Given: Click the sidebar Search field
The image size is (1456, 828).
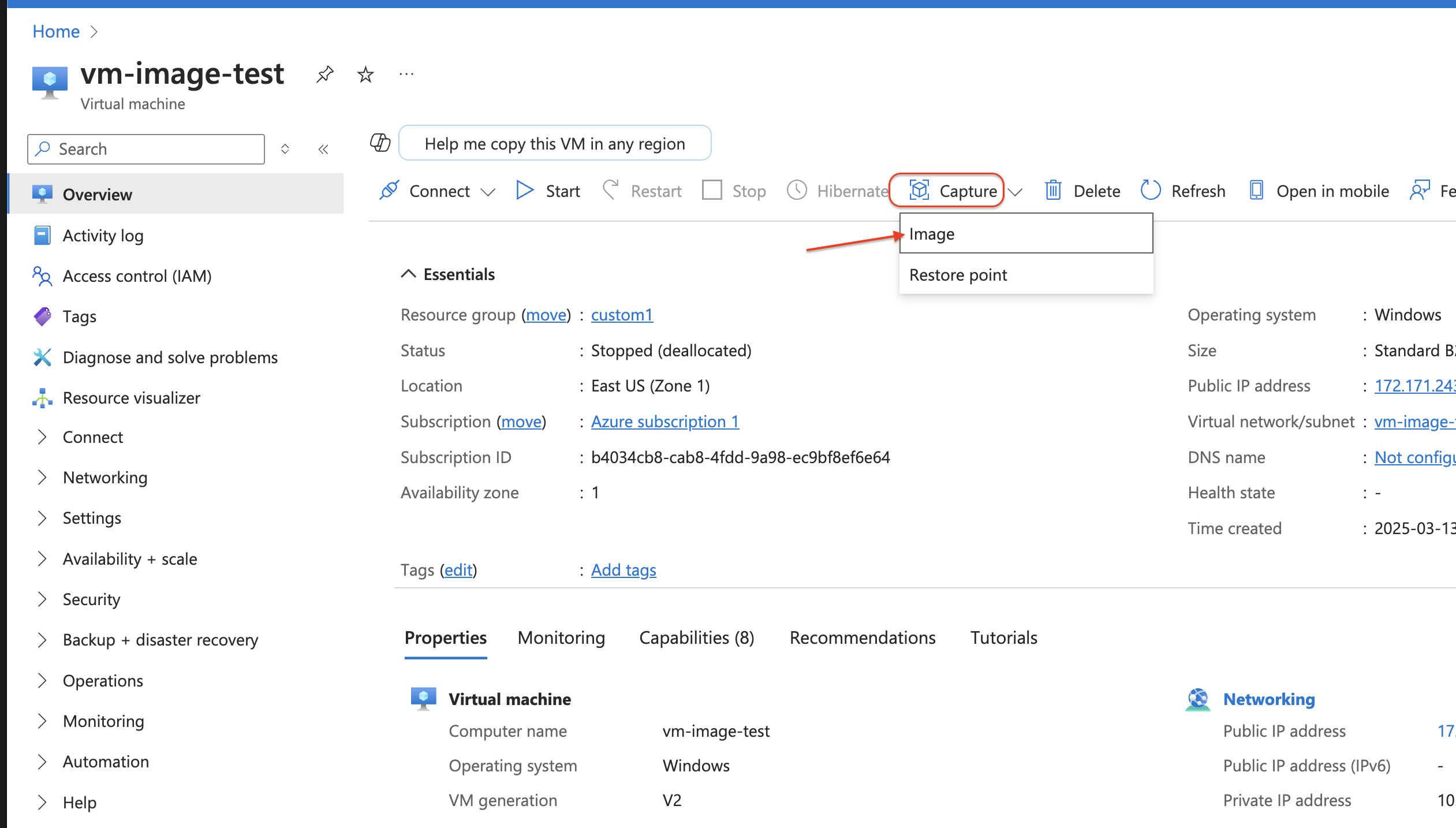Looking at the screenshot, I should [146, 150].
